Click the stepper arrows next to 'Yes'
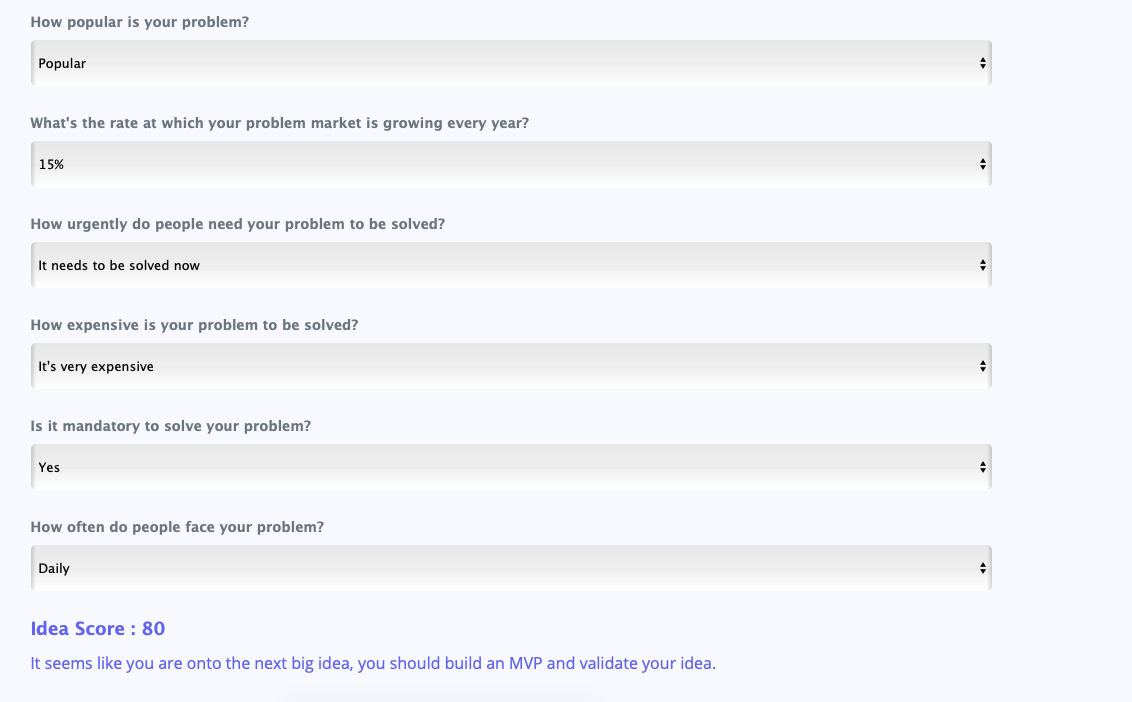 point(983,466)
